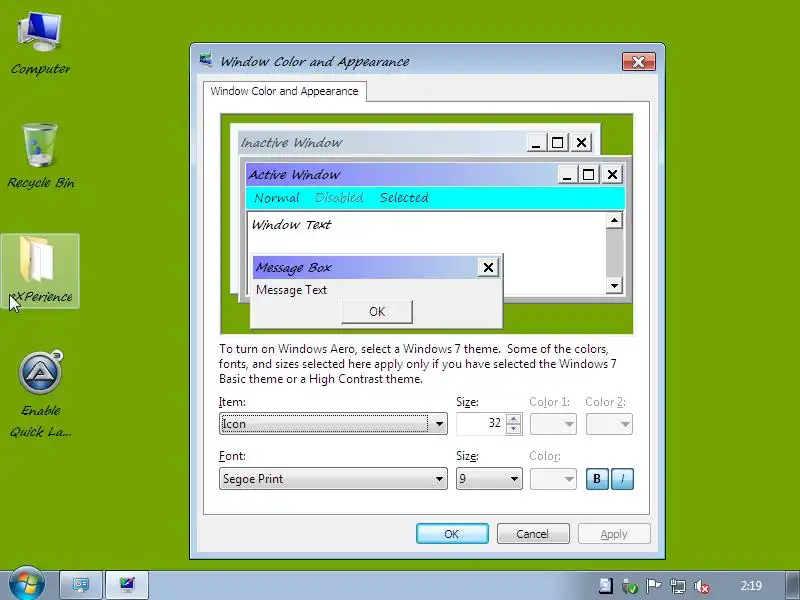Viewport: 800px width, 600px height.
Task: Open the Windows Start menu orb
Action: (27, 584)
